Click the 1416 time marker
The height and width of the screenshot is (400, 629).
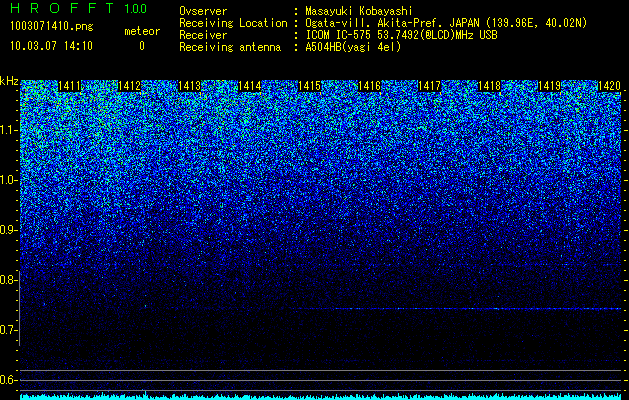tap(369, 86)
